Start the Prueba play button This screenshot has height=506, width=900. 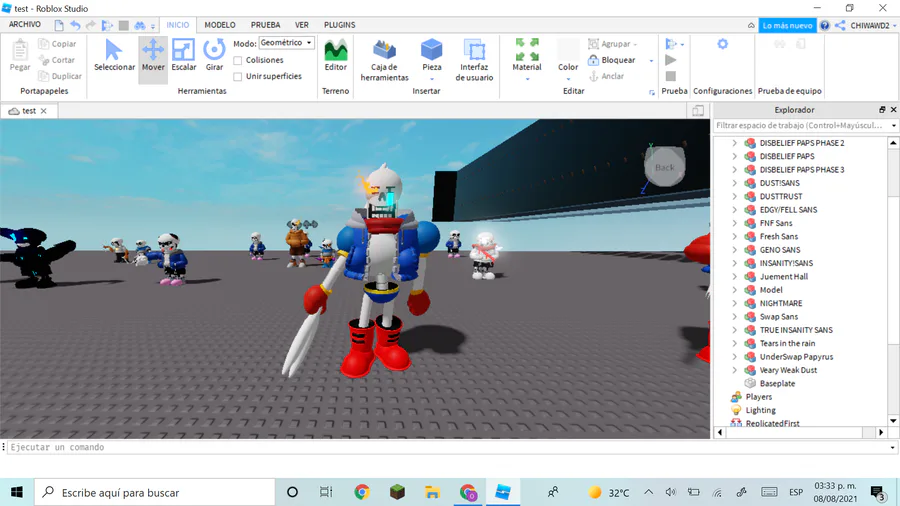[670, 60]
